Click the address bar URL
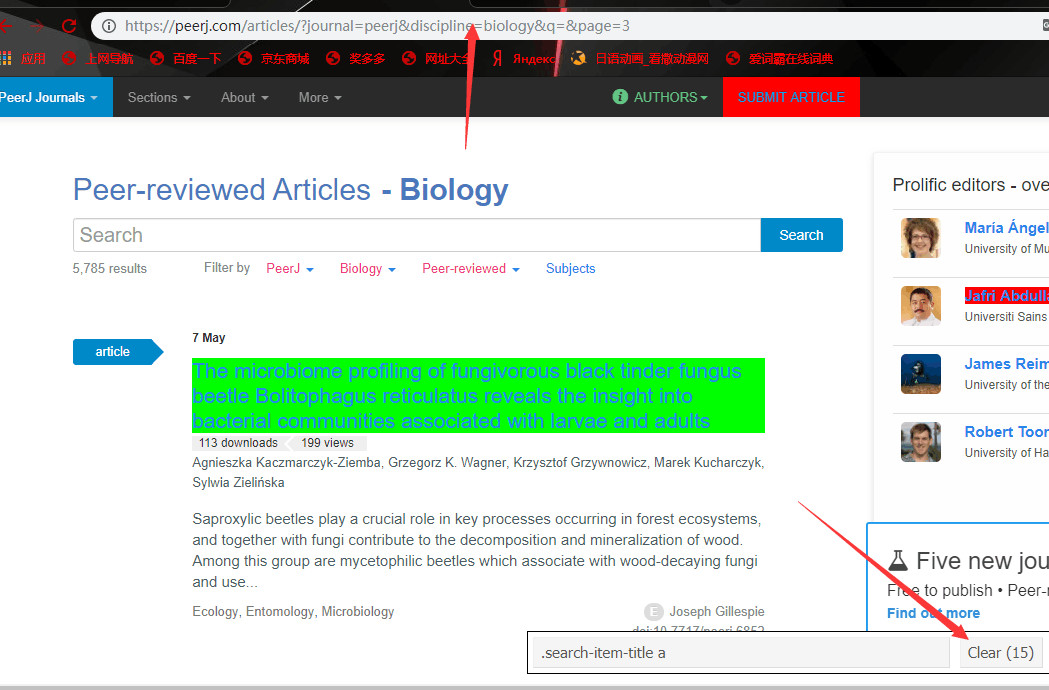Screen dimensions: 1049x690 pos(377,26)
